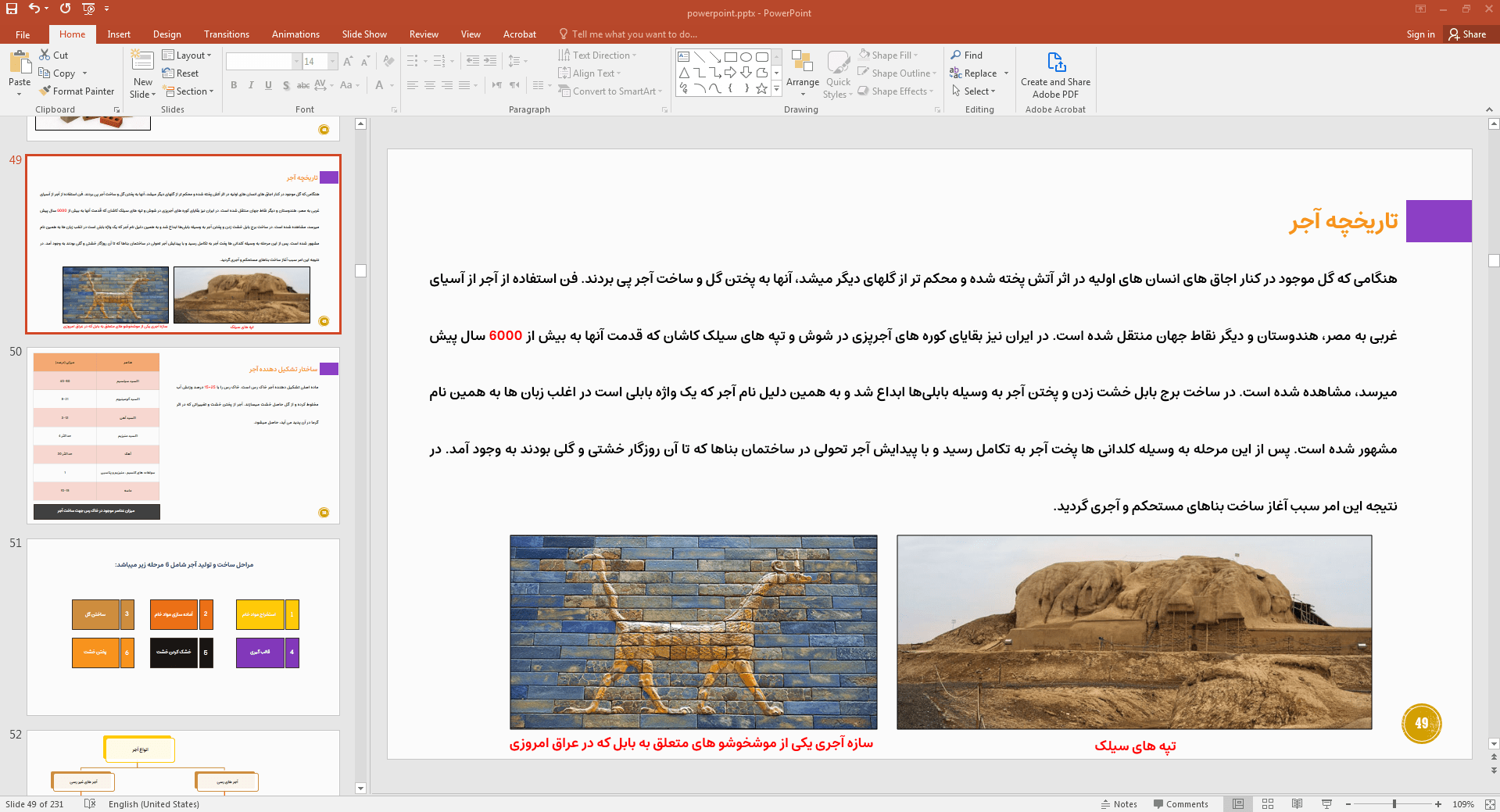The width and height of the screenshot is (1500, 812).
Task: Expand the Section dropdown
Action: coord(188,91)
